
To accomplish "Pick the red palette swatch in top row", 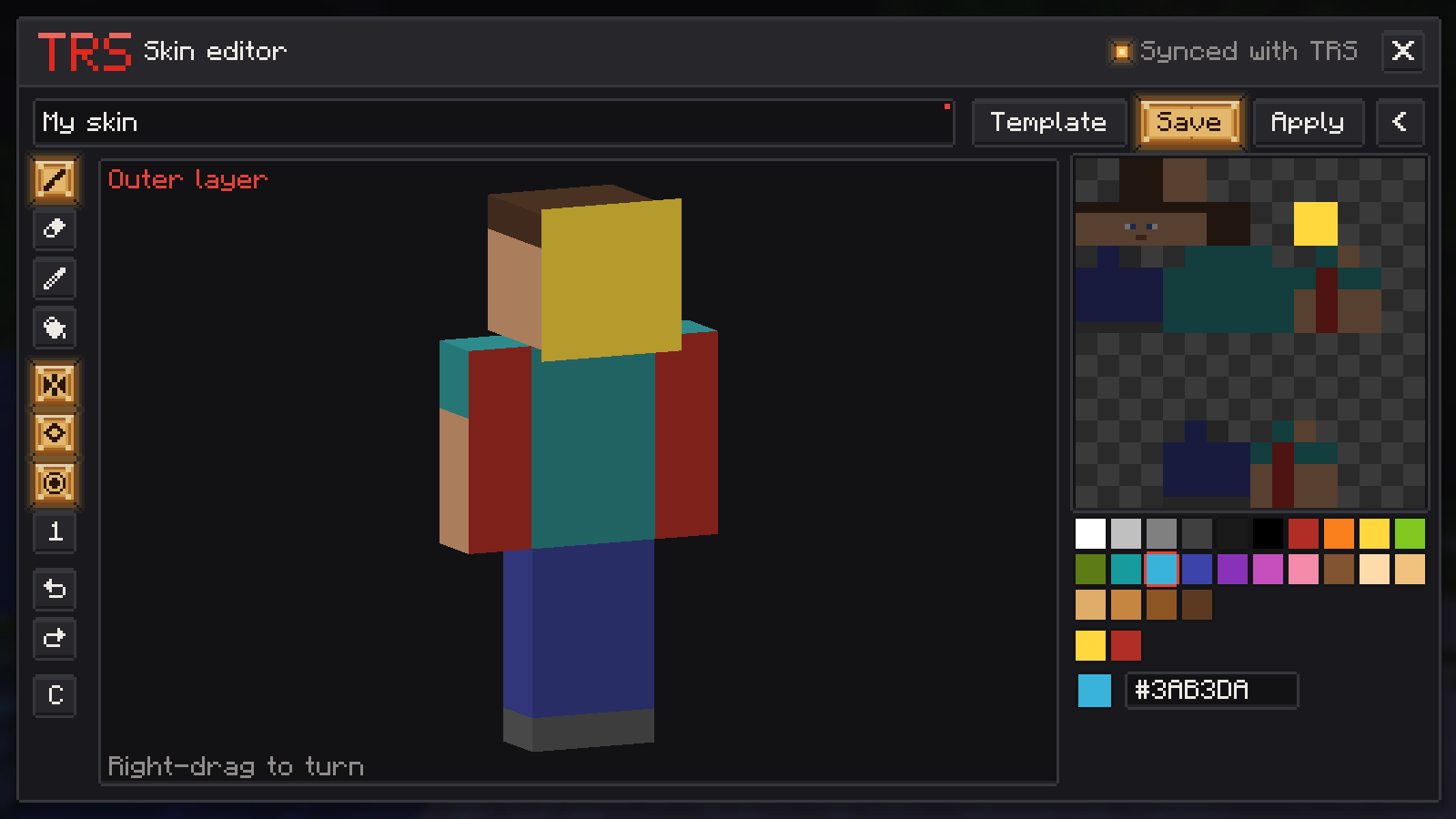I will [x=1303, y=534].
